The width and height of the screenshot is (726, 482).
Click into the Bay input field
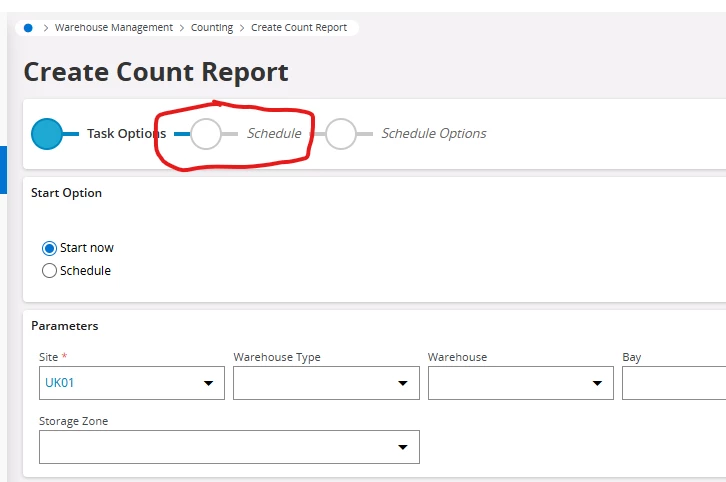point(674,383)
